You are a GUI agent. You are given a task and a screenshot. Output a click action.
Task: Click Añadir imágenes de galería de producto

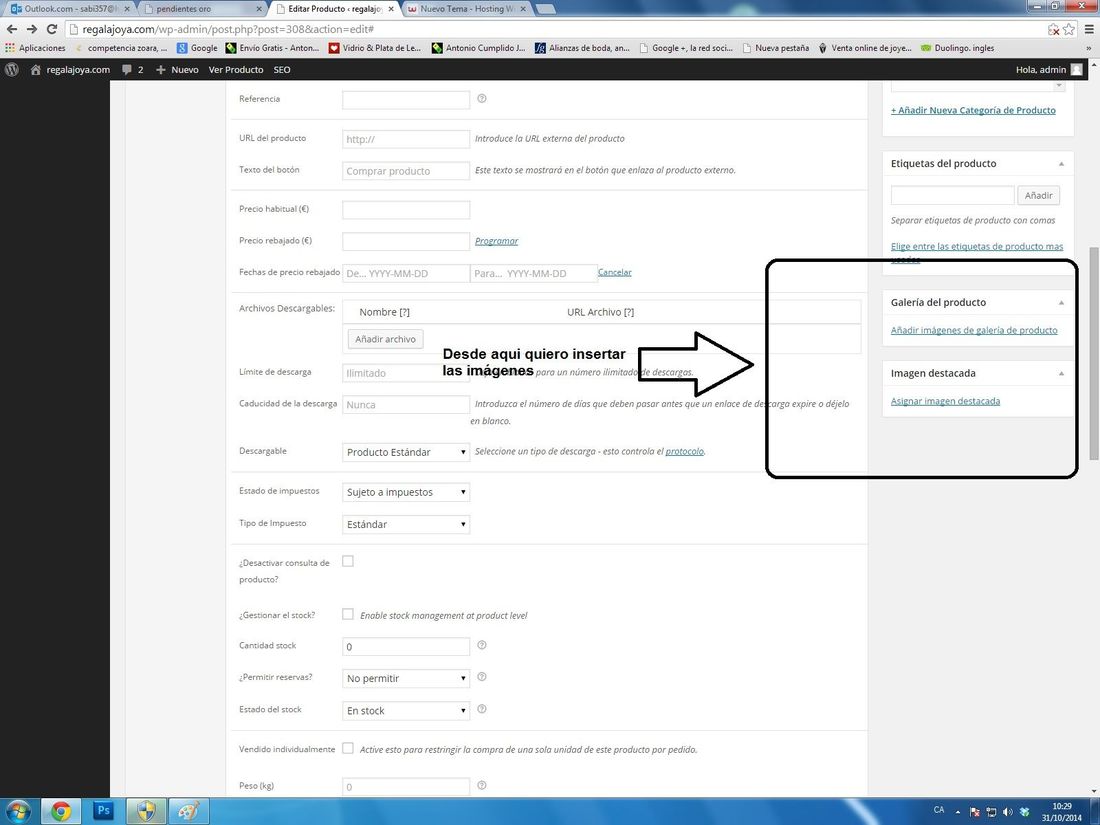click(x=974, y=330)
